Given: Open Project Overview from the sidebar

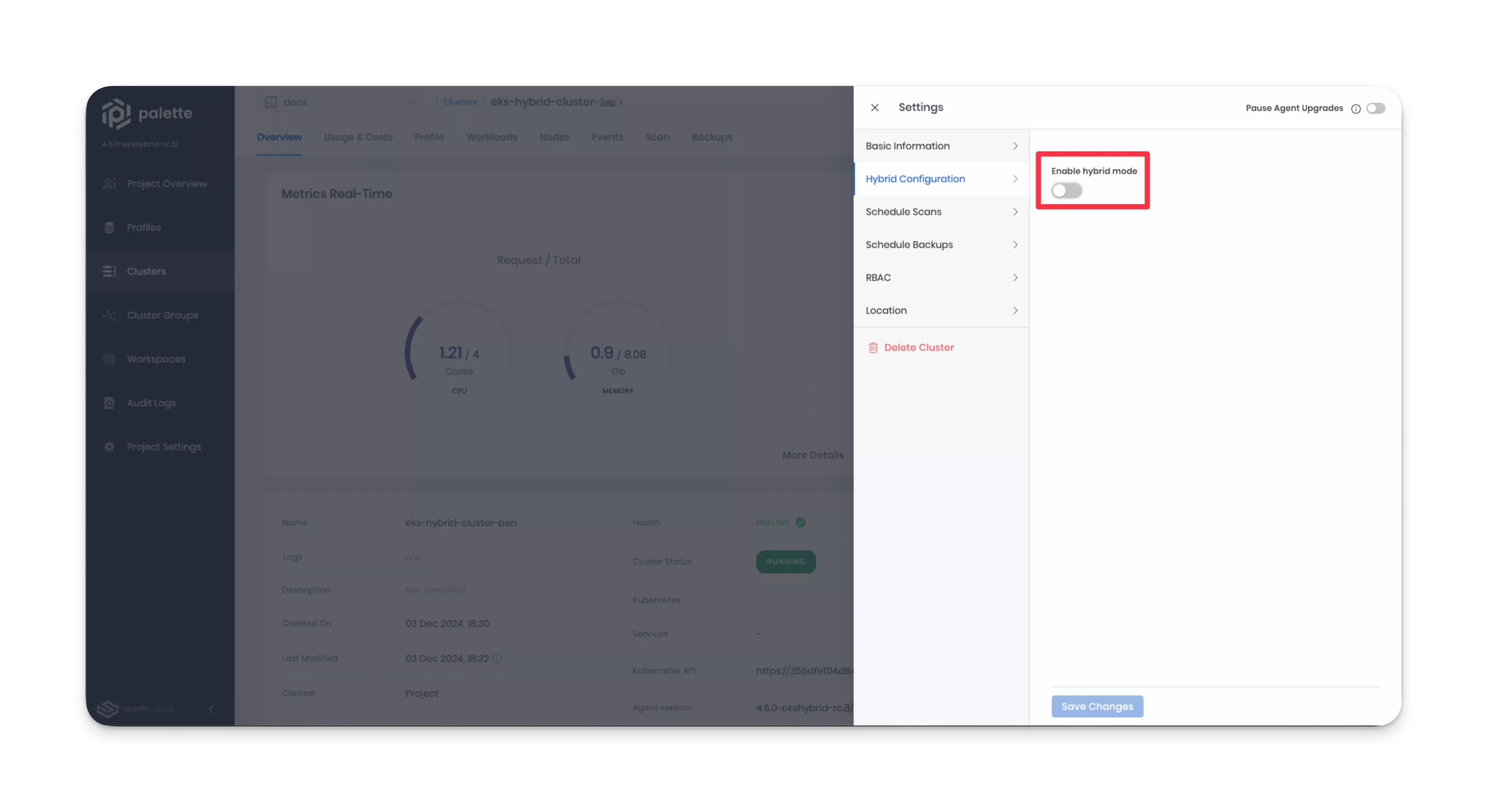Looking at the screenshot, I should point(166,183).
